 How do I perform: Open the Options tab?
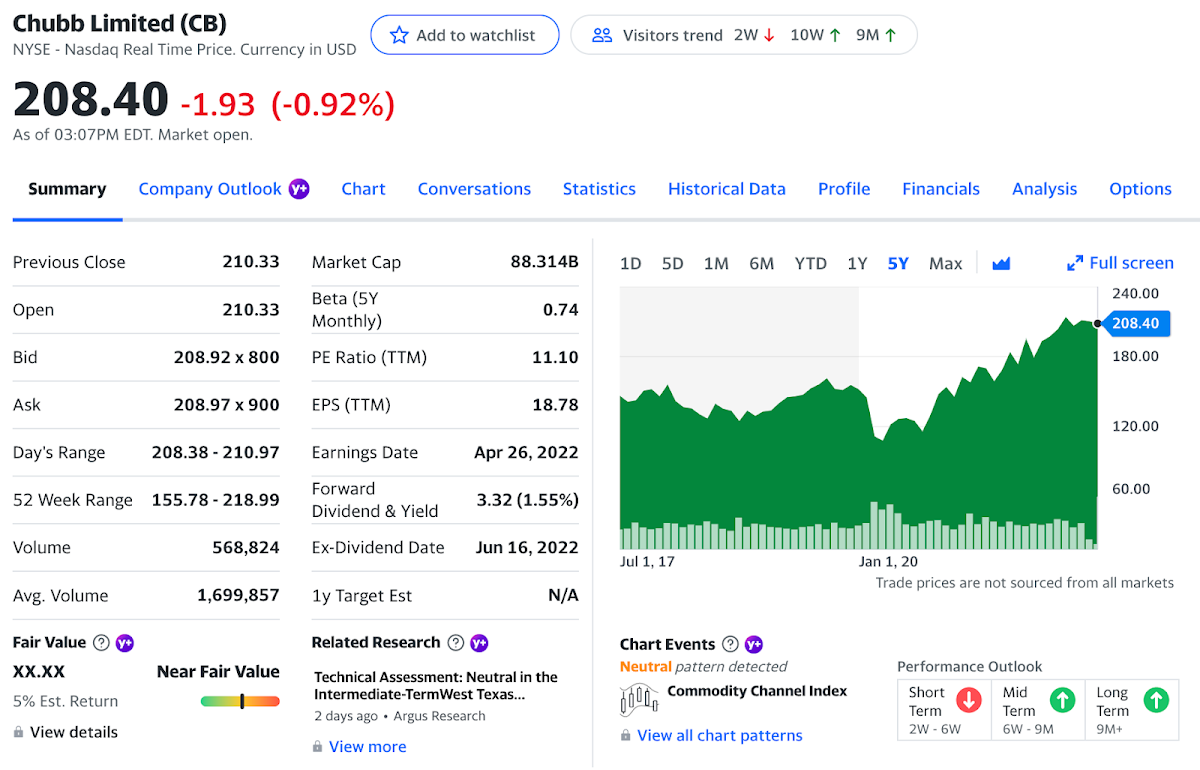click(1140, 189)
